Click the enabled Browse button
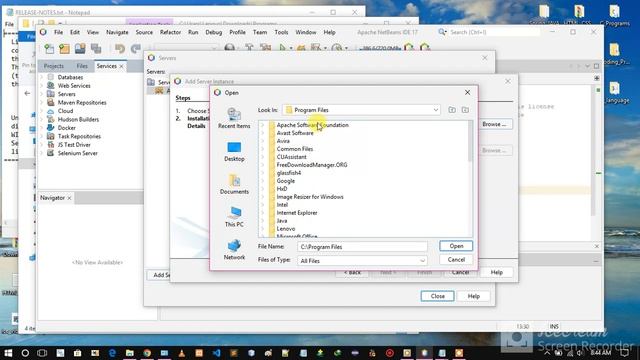The width and height of the screenshot is (640, 360). coord(494,124)
